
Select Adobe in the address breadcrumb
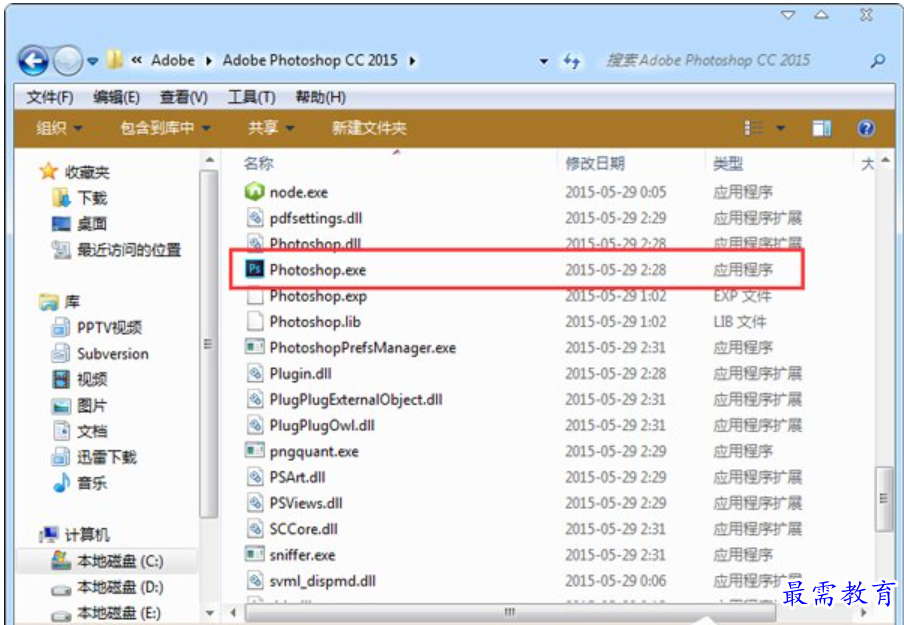173,60
